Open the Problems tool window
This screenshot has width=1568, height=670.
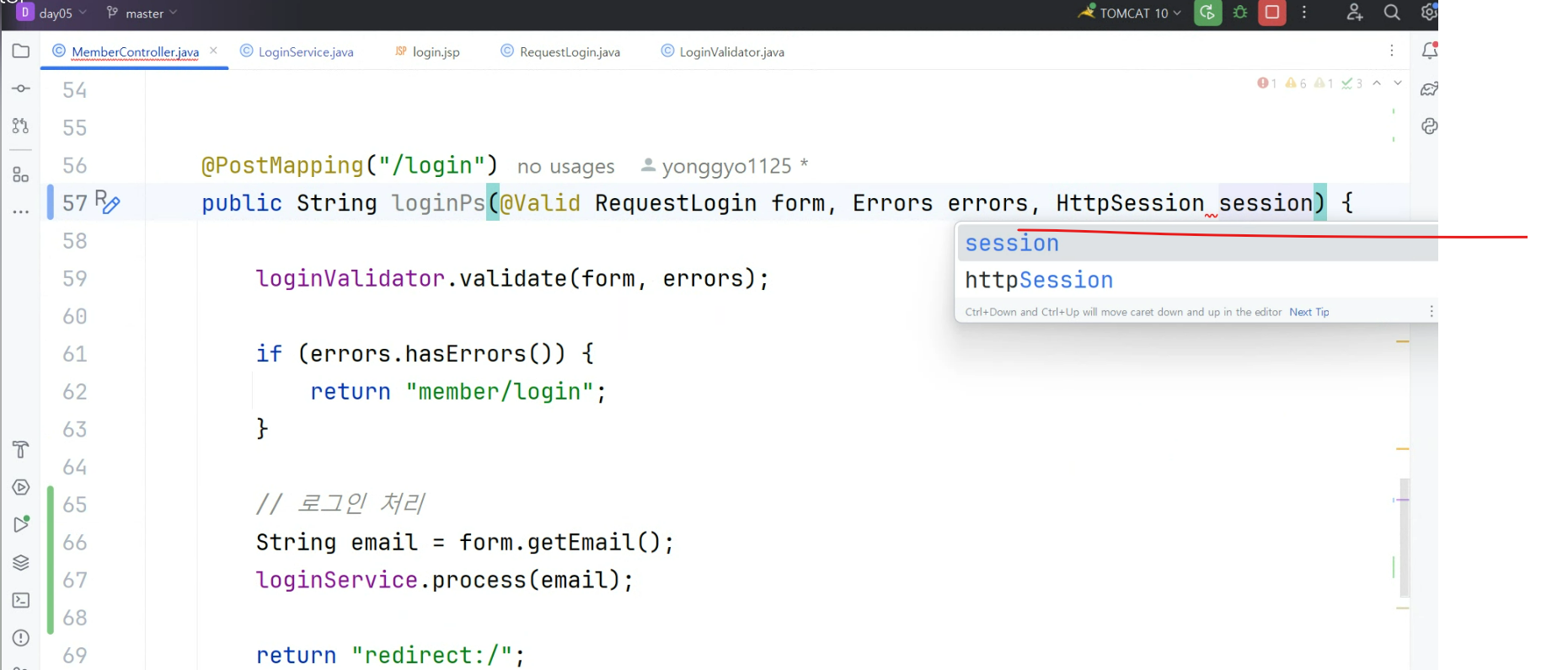tap(21, 638)
